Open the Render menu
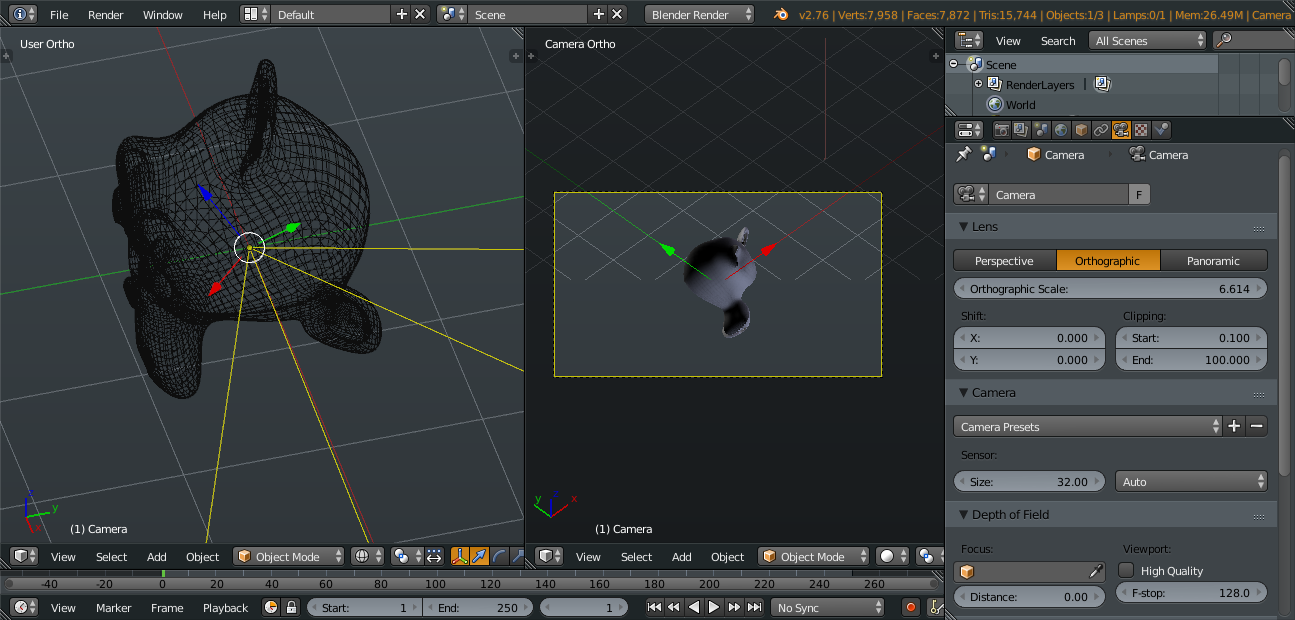The width and height of the screenshot is (1295, 620). point(105,15)
